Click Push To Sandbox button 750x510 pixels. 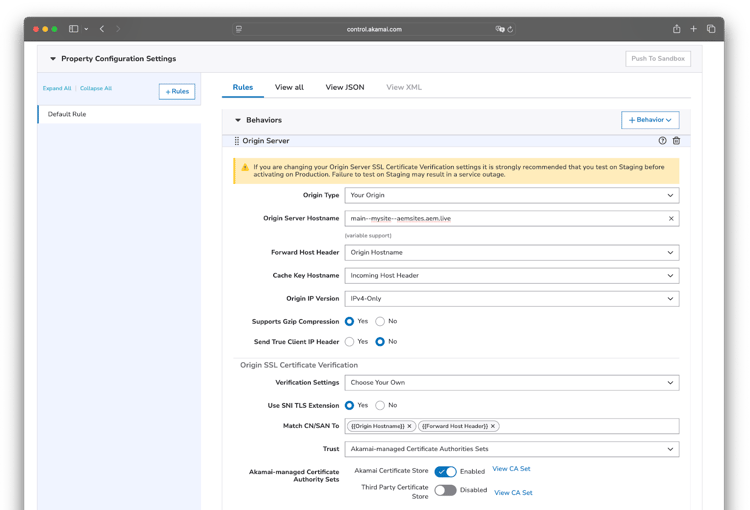pyautogui.click(x=658, y=58)
